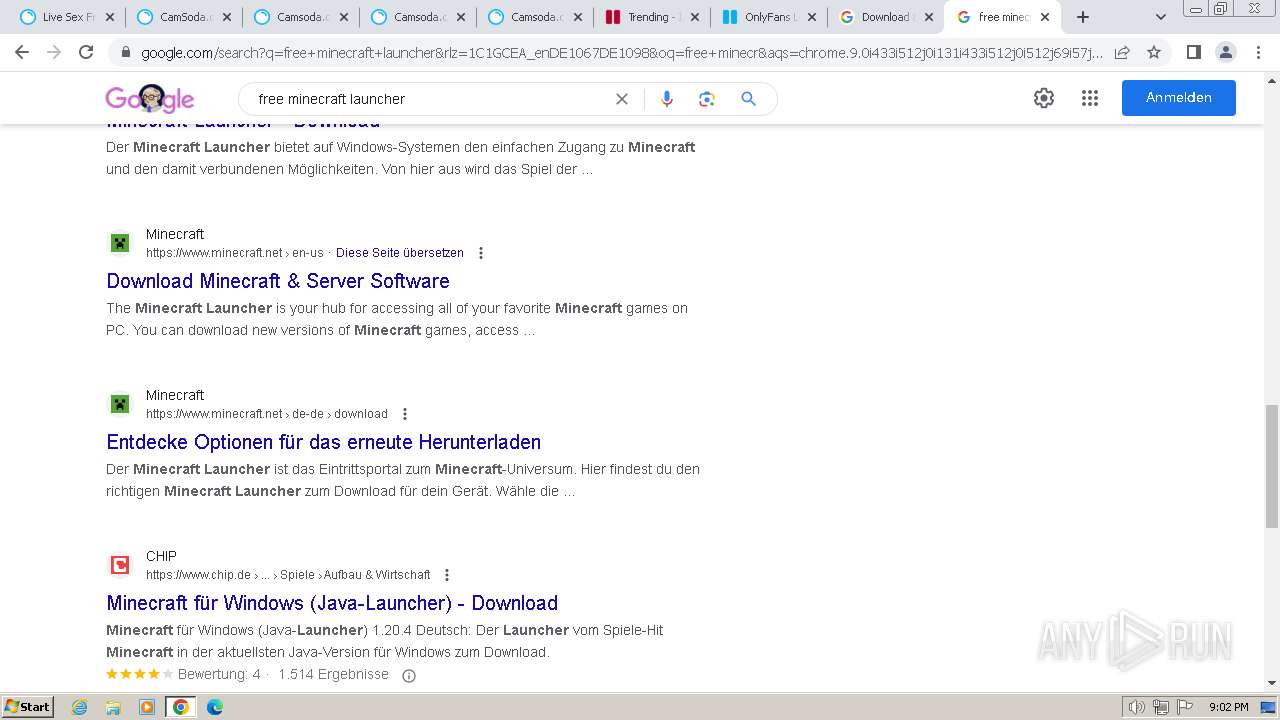Open more options for minecraft.net en-us result
Viewport: 1280px width, 720px height.
click(481, 253)
